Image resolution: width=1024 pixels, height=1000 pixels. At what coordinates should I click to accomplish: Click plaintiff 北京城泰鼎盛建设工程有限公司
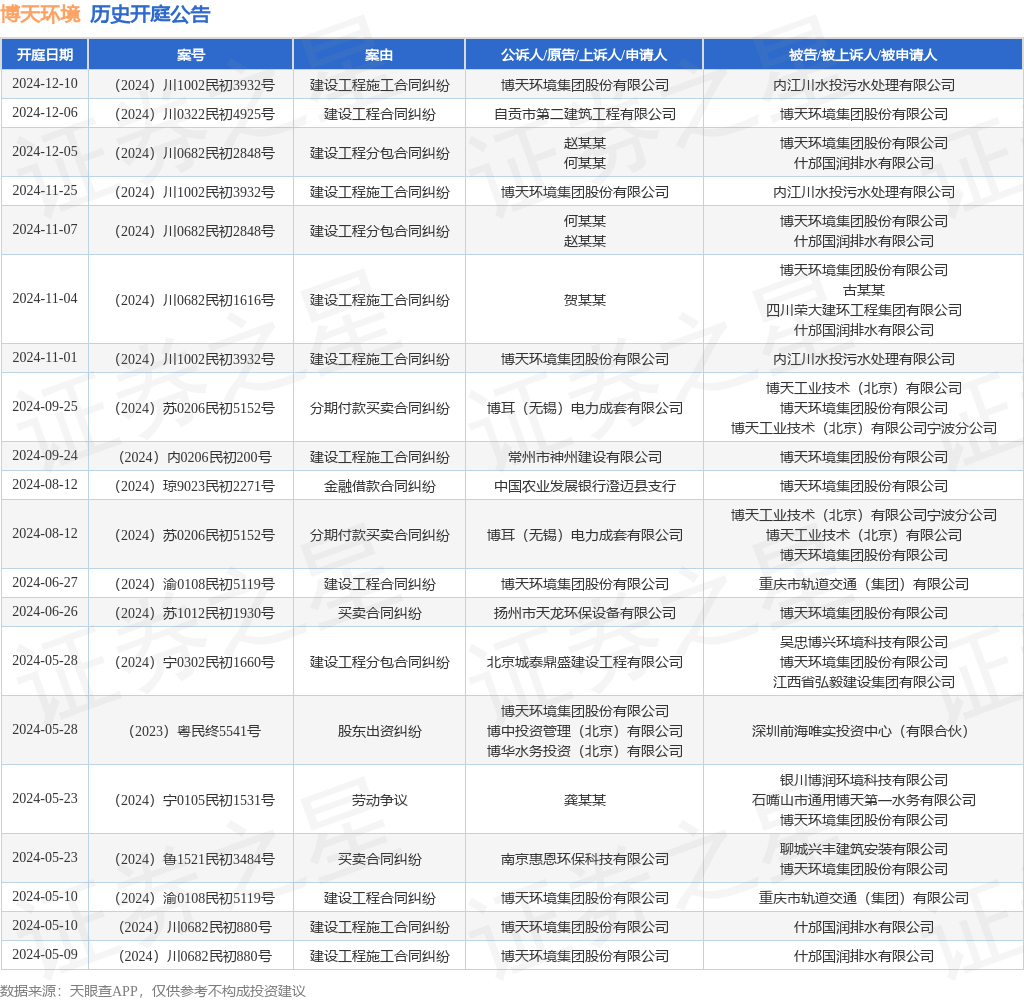click(584, 662)
